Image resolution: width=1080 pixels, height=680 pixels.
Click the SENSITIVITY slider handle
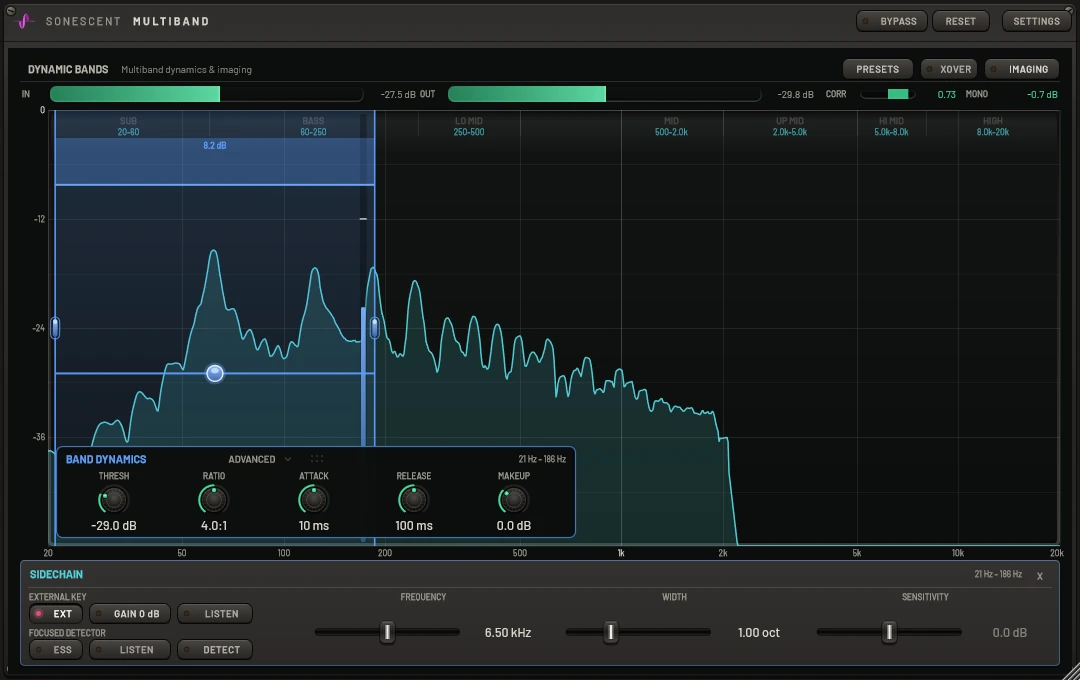click(889, 632)
